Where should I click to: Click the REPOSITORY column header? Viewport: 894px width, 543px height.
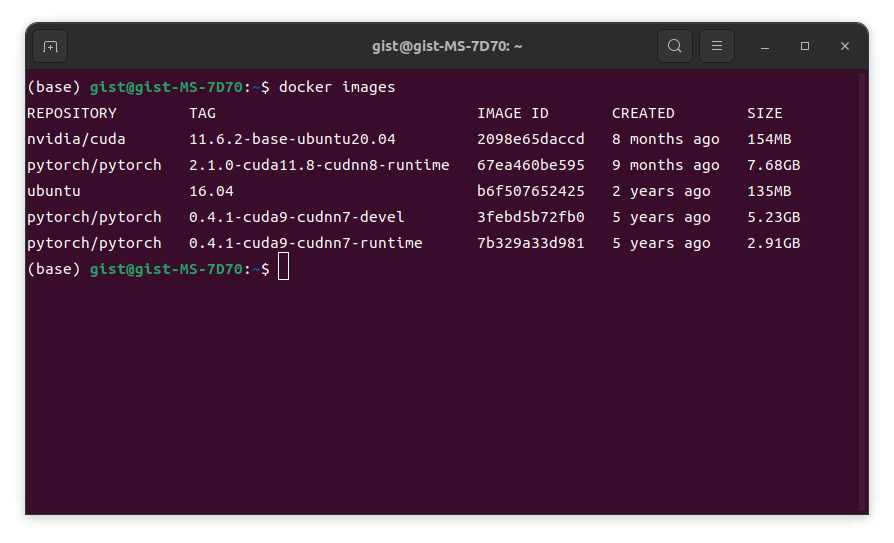[x=72, y=114]
